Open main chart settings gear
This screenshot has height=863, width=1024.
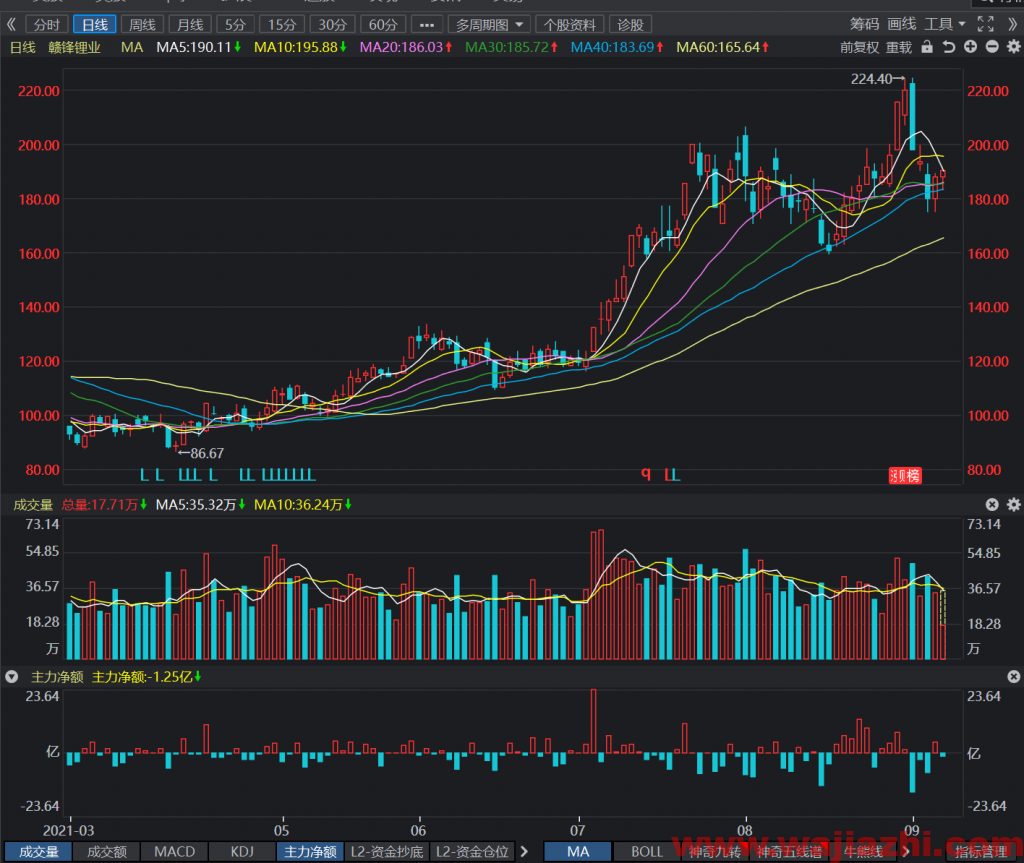1014,47
